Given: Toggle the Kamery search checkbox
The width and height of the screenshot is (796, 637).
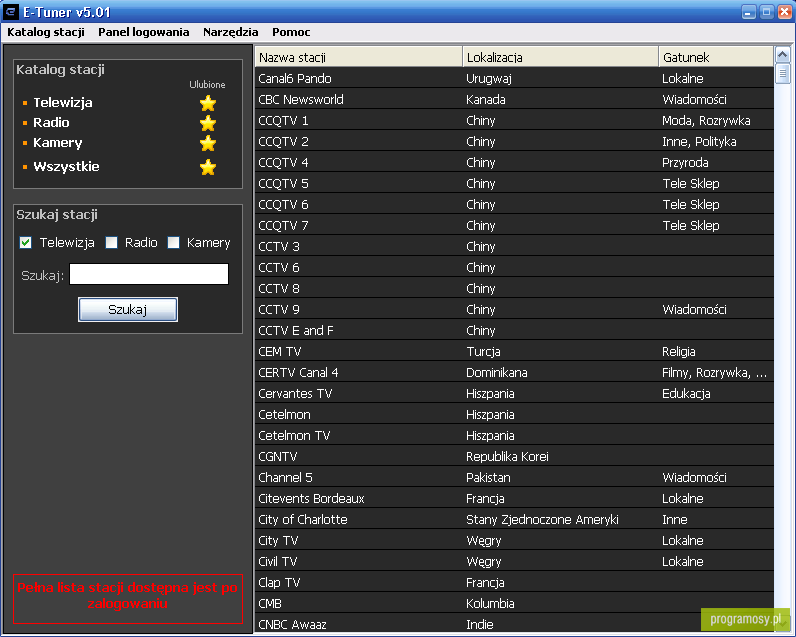Looking at the screenshot, I should click(x=173, y=243).
